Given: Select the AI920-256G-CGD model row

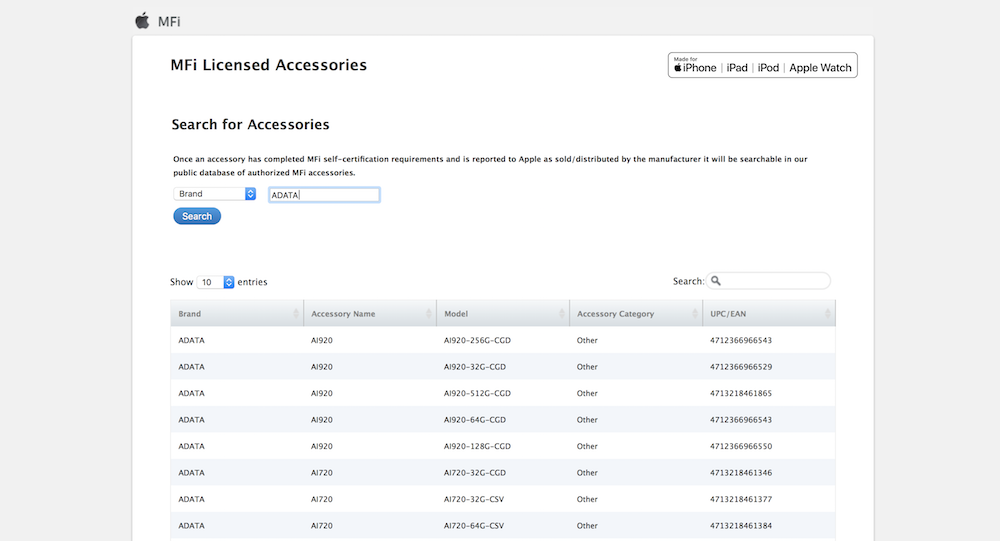Looking at the screenshot, I should click(503, 340).
